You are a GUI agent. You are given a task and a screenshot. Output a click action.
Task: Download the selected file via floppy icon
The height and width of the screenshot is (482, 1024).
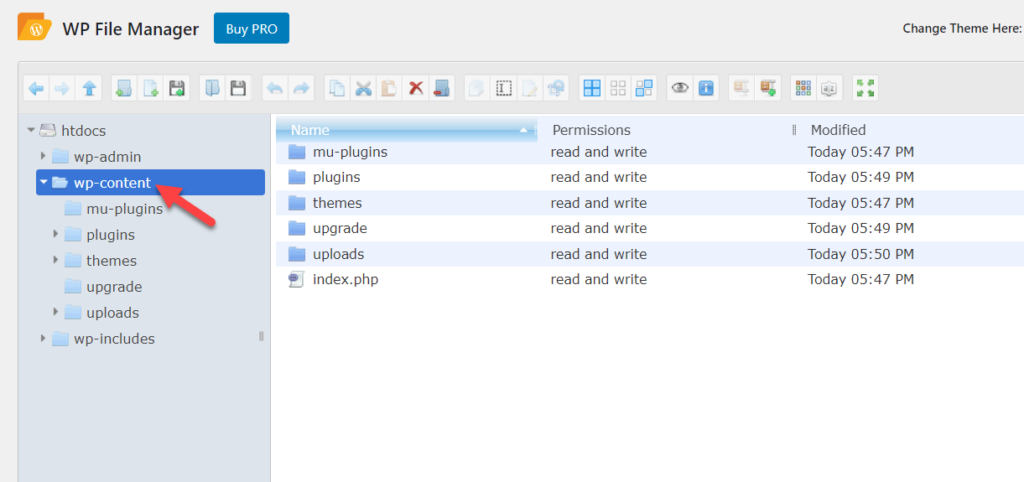coord(238,88)
